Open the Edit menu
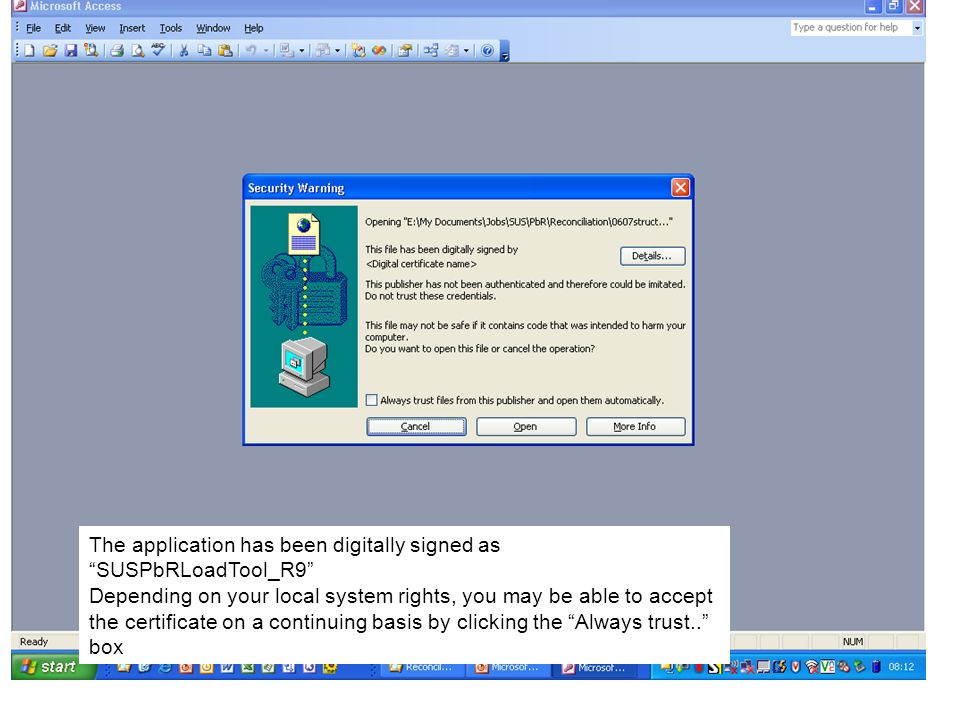960x720 pixels. 63,28
